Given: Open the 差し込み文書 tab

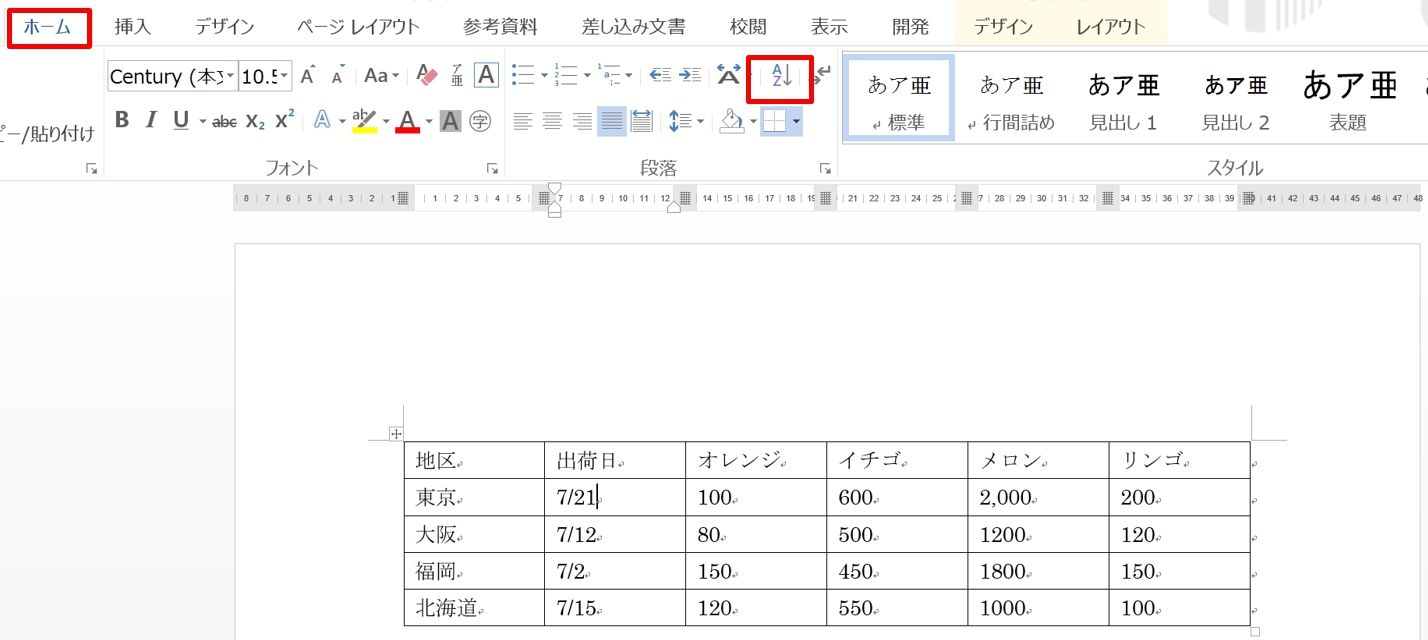Looking at the screenshot, I should click(634, 27).
